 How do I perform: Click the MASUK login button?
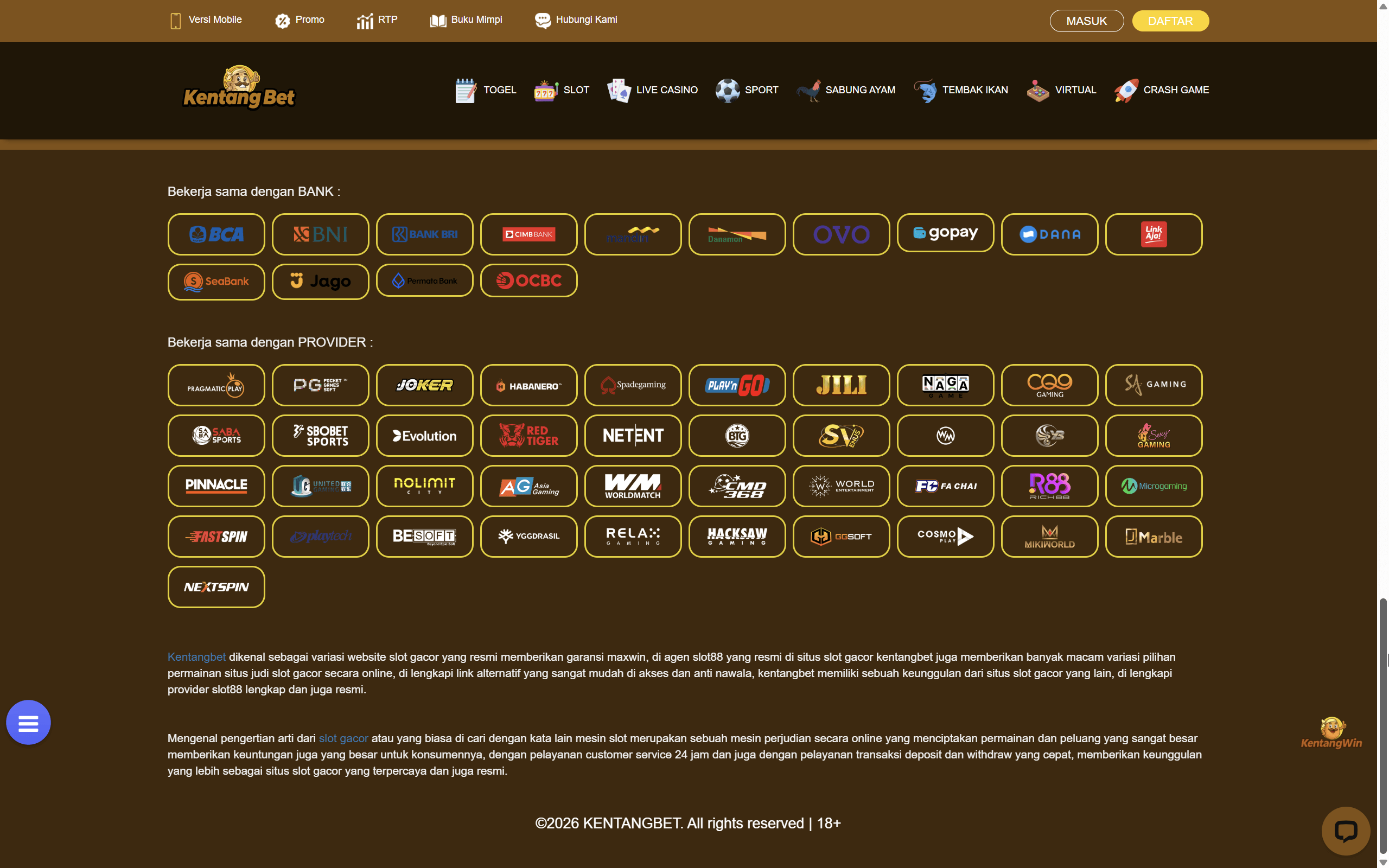[x=1087, y=21]
